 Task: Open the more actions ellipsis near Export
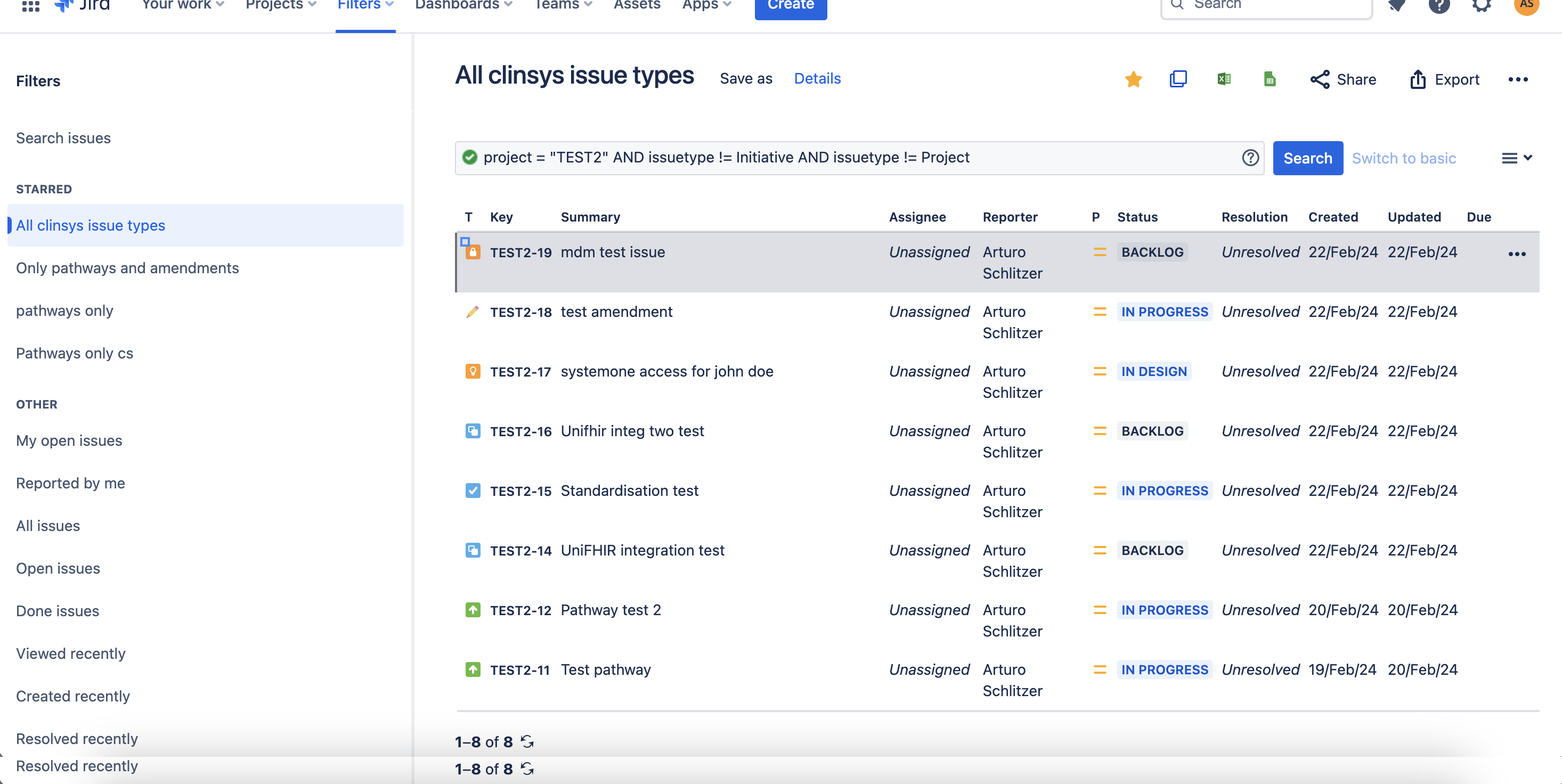click(1518, 79)
